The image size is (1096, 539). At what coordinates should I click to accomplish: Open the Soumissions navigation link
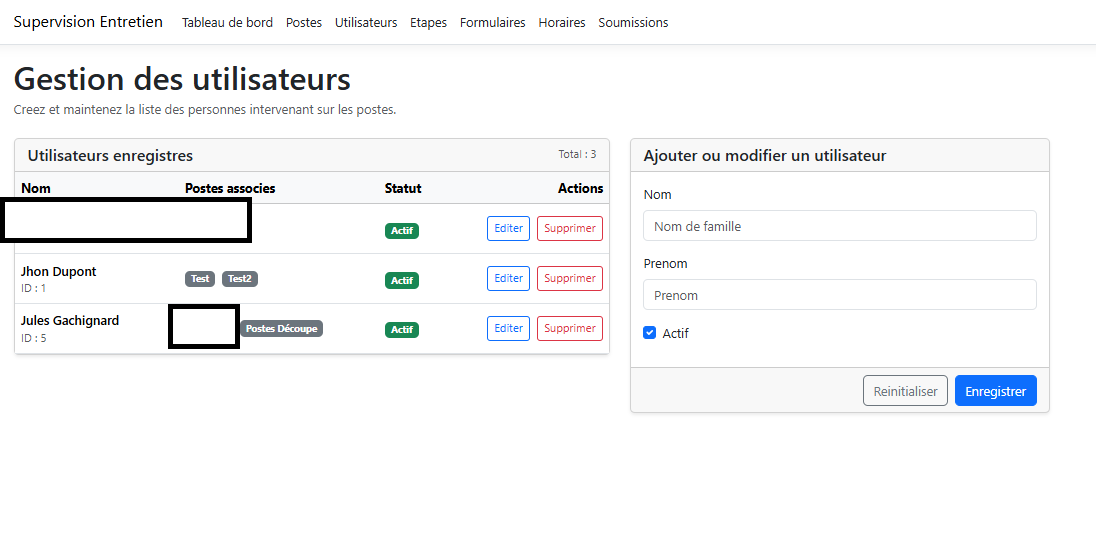[x=633, y=22]
